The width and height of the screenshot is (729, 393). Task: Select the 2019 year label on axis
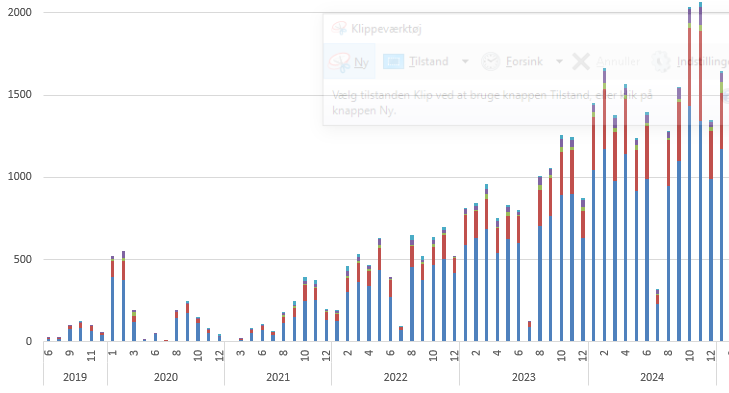coord(75,377)
